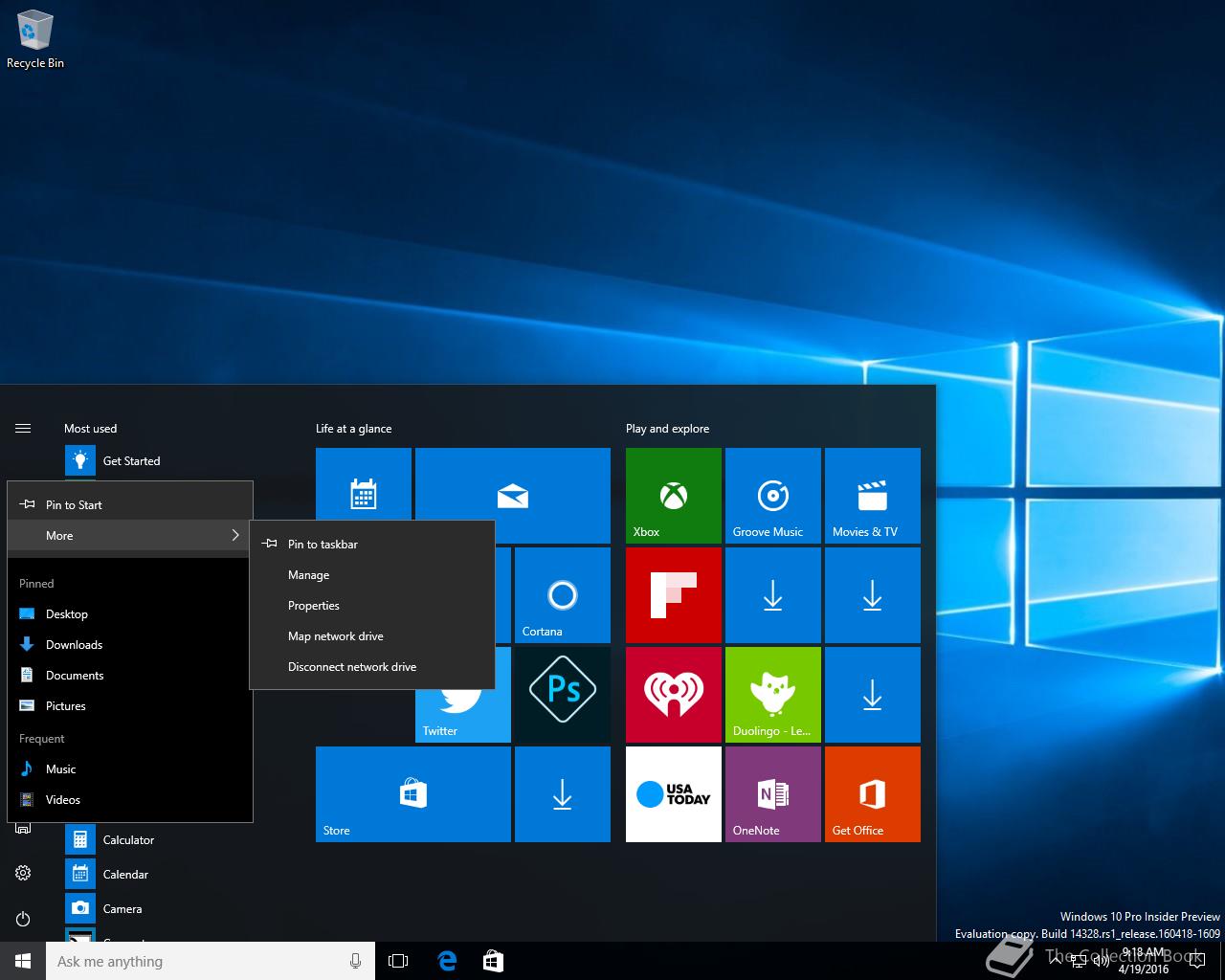Open Calendar in the app list

(x=159, y=875)
